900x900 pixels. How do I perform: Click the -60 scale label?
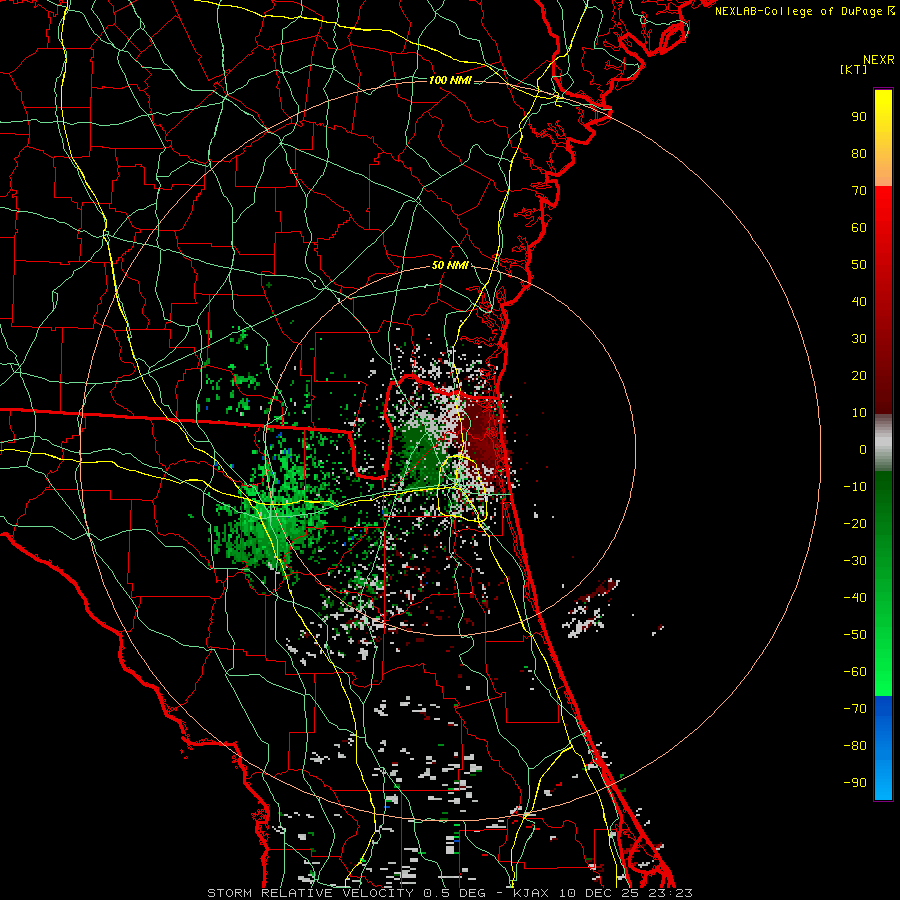[855, 672]
